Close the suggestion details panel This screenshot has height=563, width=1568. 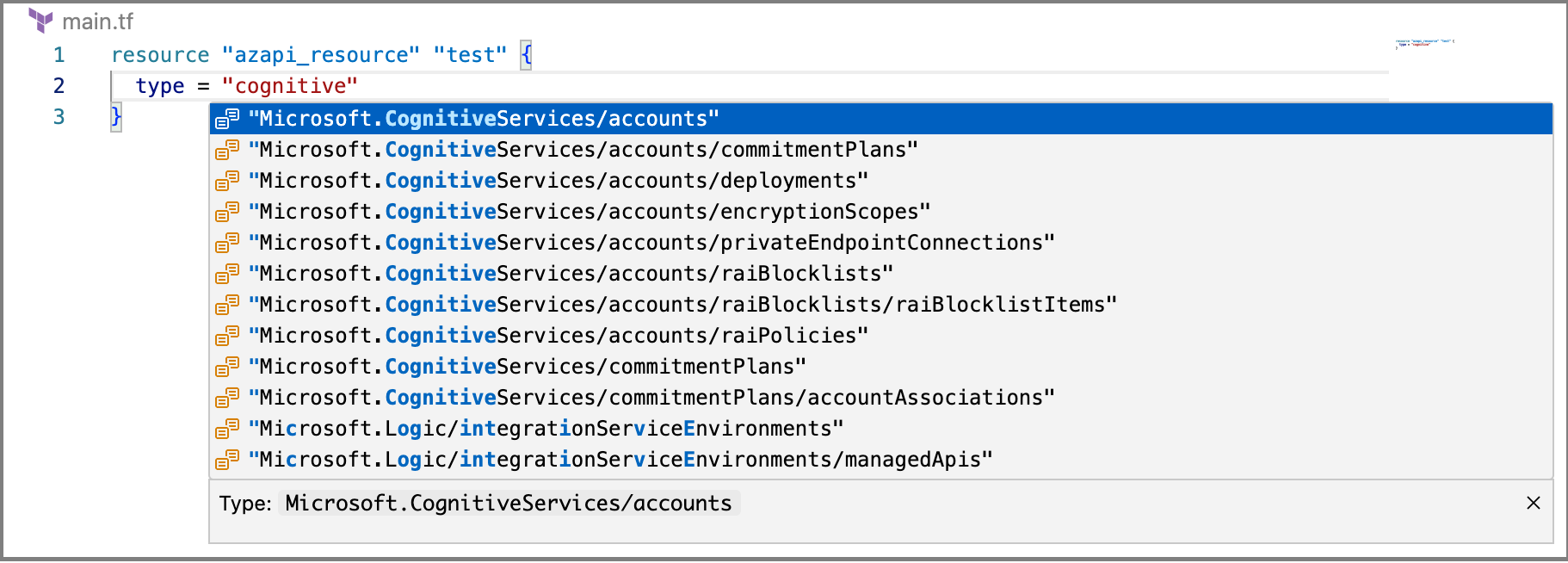click(1533, 503)
